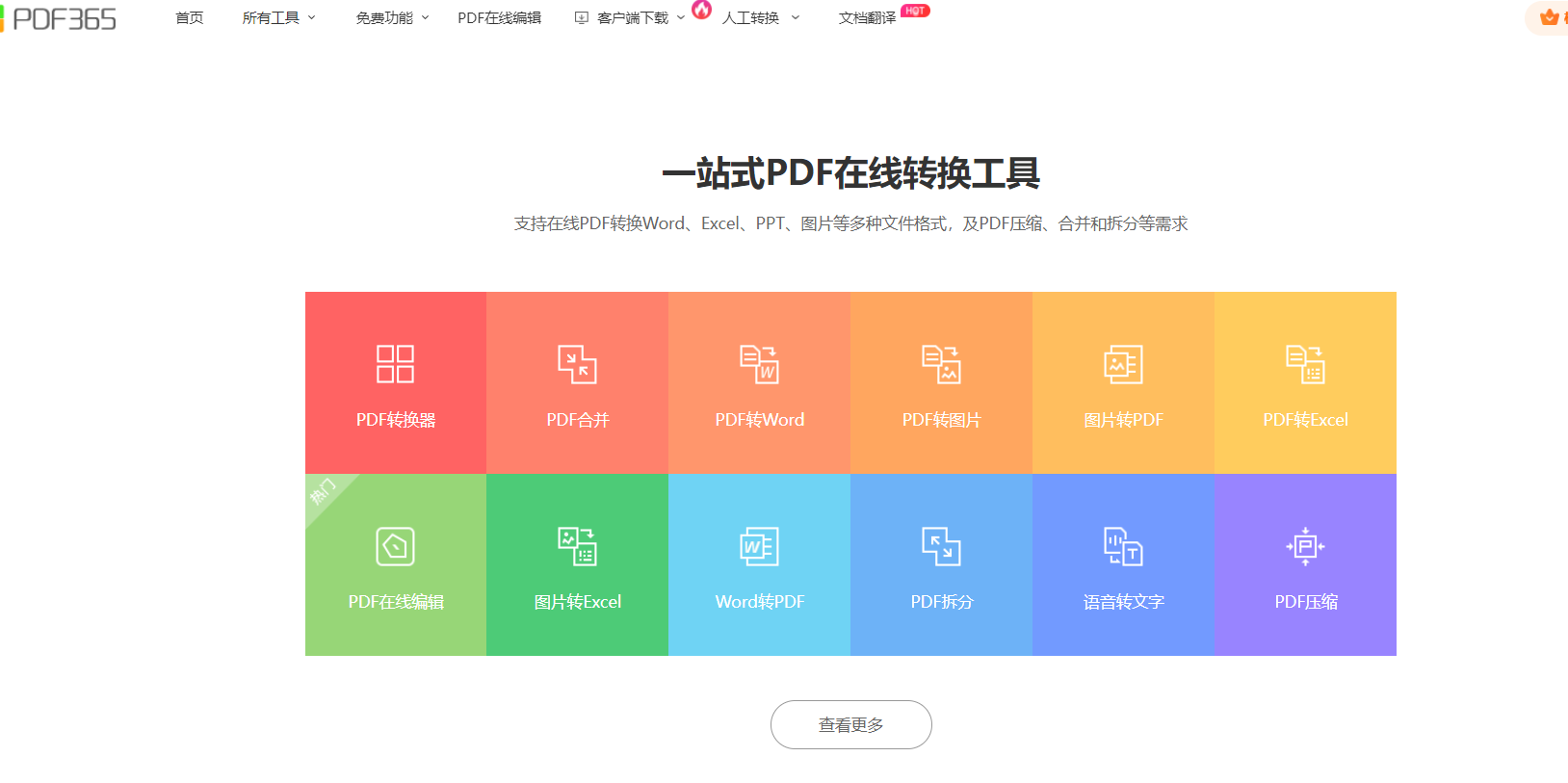This screenshot has width=1568, height=783.
Task: Click the PDF转Word icon
Action: 759,364
